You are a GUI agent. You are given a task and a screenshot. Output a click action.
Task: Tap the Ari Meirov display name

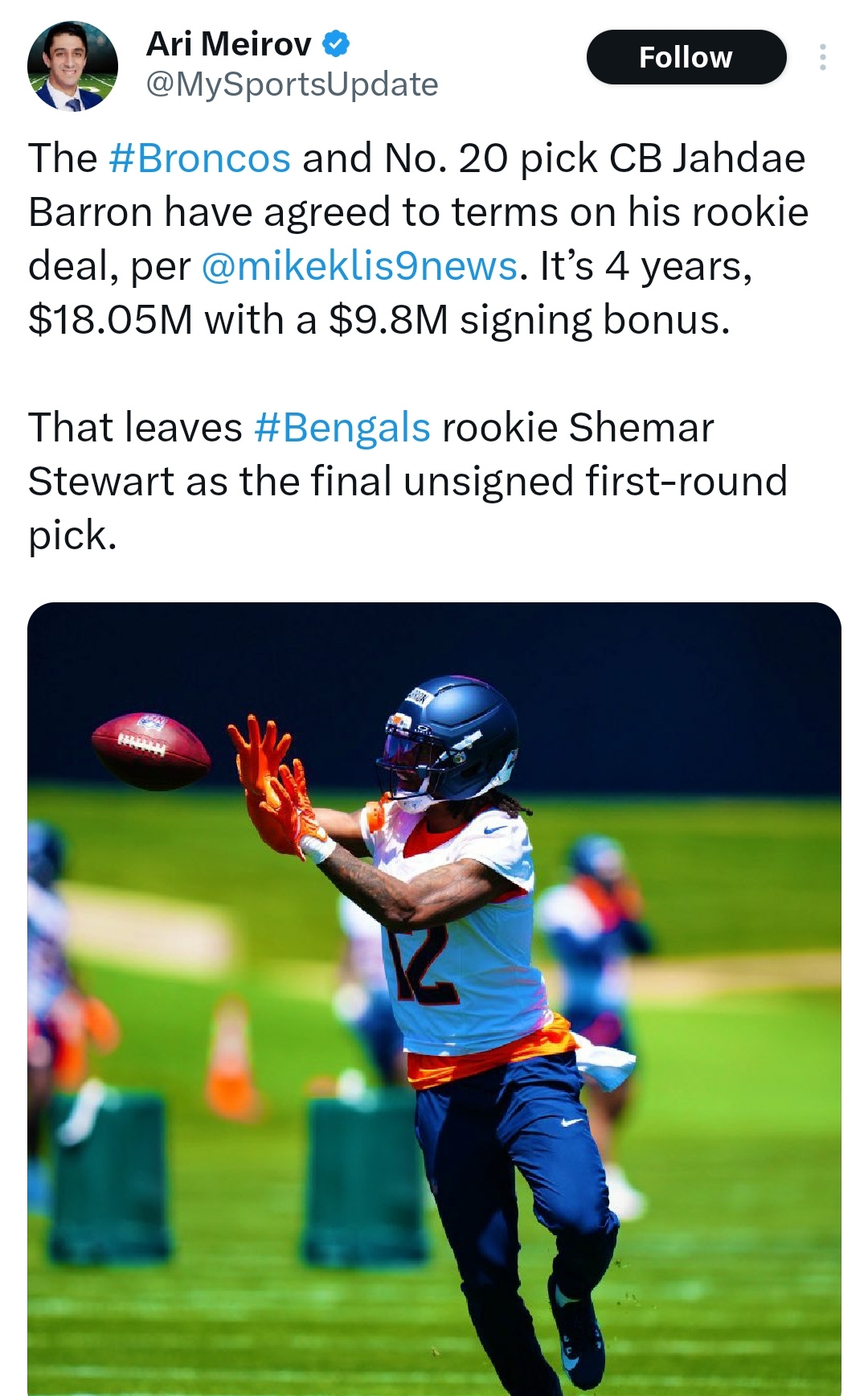click(x=228, y=44)
